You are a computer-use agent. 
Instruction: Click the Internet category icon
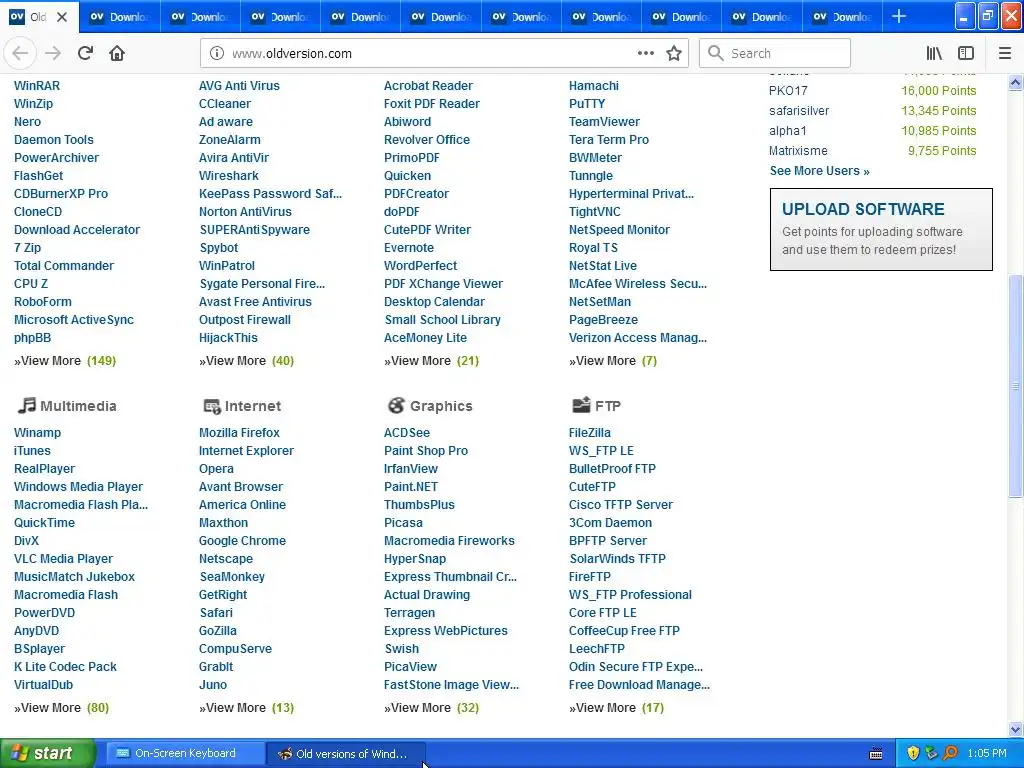point(212,406)
